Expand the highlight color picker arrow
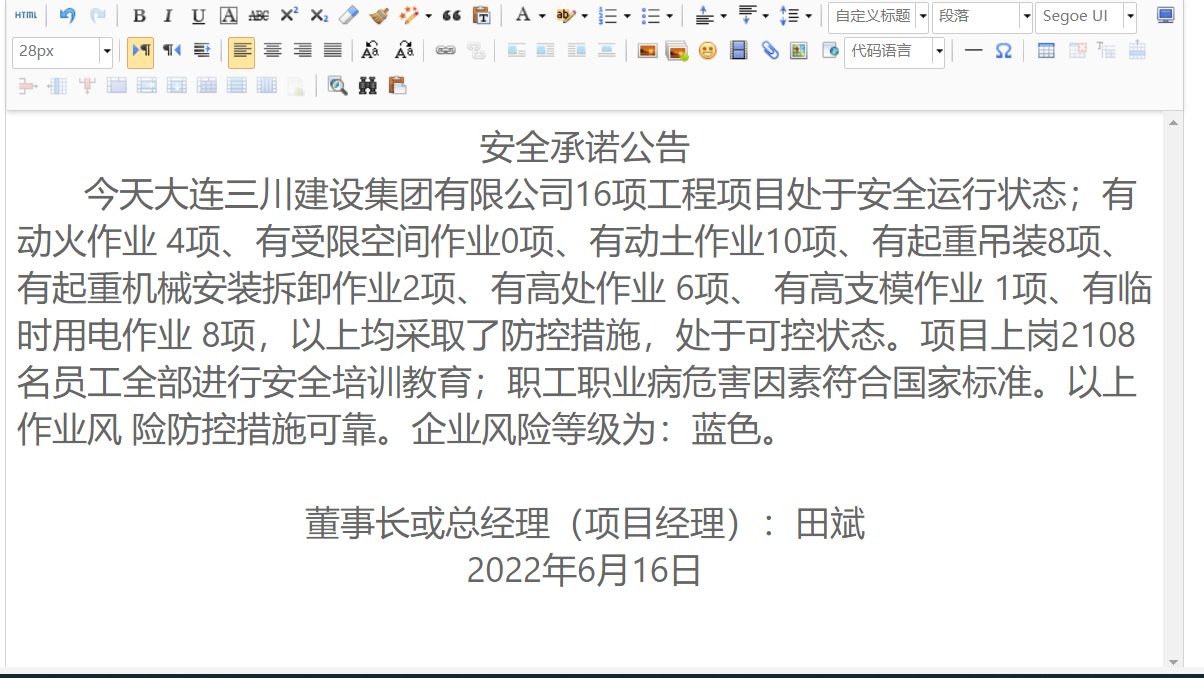The height and width of the screenshot is (678, 1204). (584, 16)
